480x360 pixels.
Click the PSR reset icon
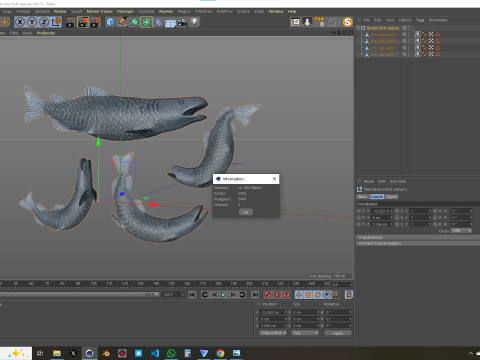319,22
